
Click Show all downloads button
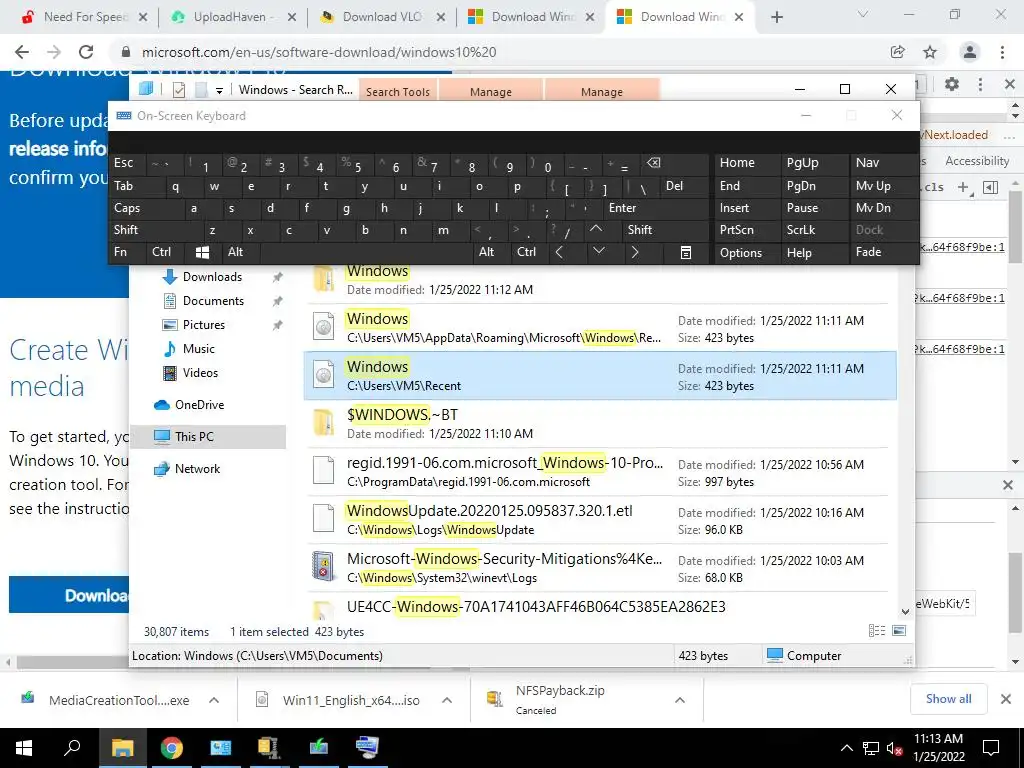tap(948, 699)
